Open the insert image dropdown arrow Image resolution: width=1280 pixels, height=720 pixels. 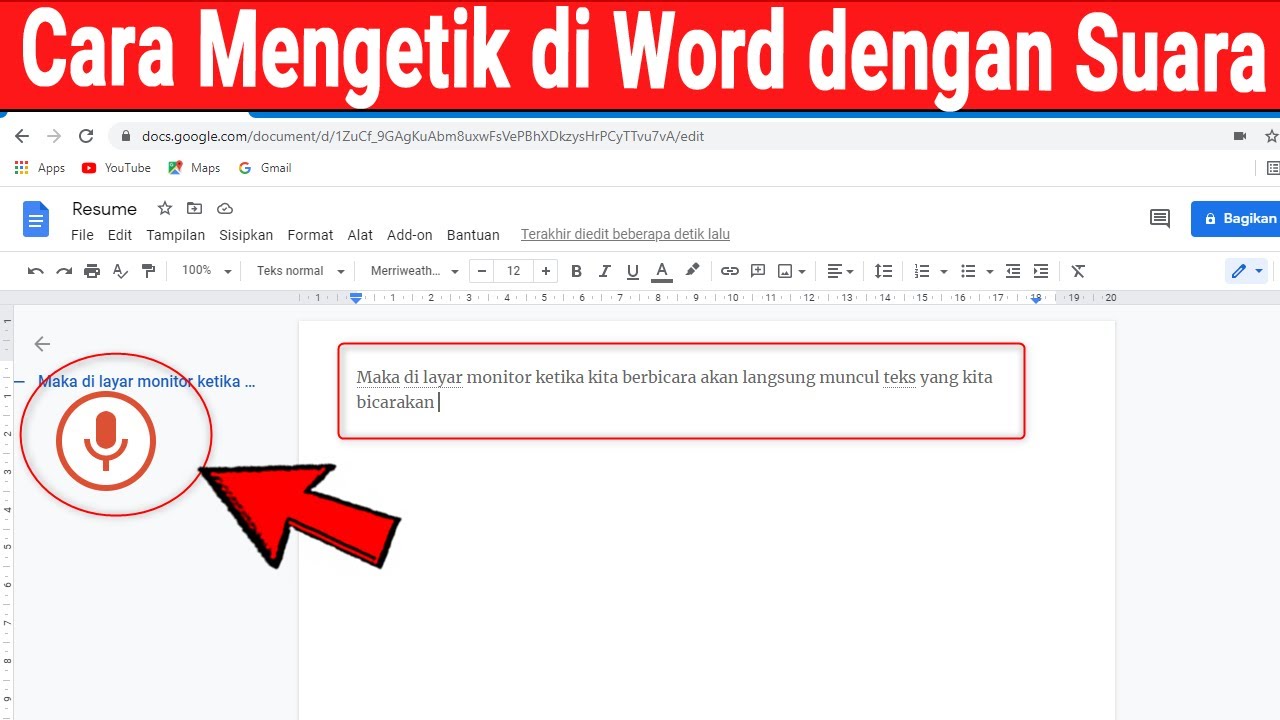tap(804, 272)
